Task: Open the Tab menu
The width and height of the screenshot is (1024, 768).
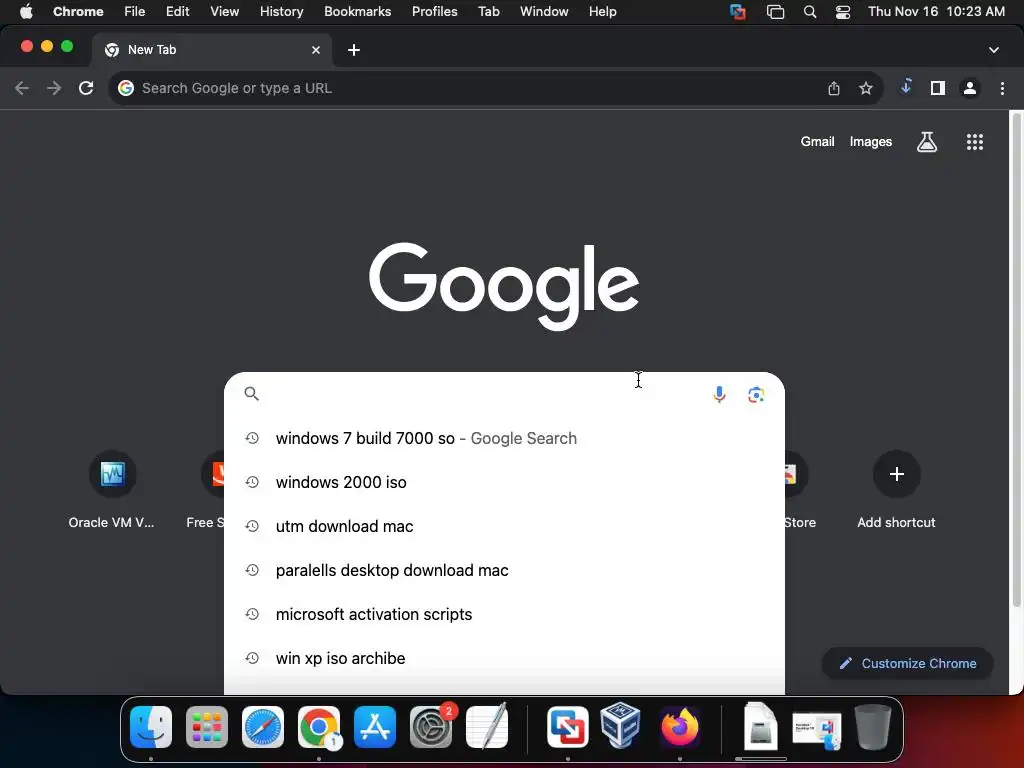Action: click(488, 11)
